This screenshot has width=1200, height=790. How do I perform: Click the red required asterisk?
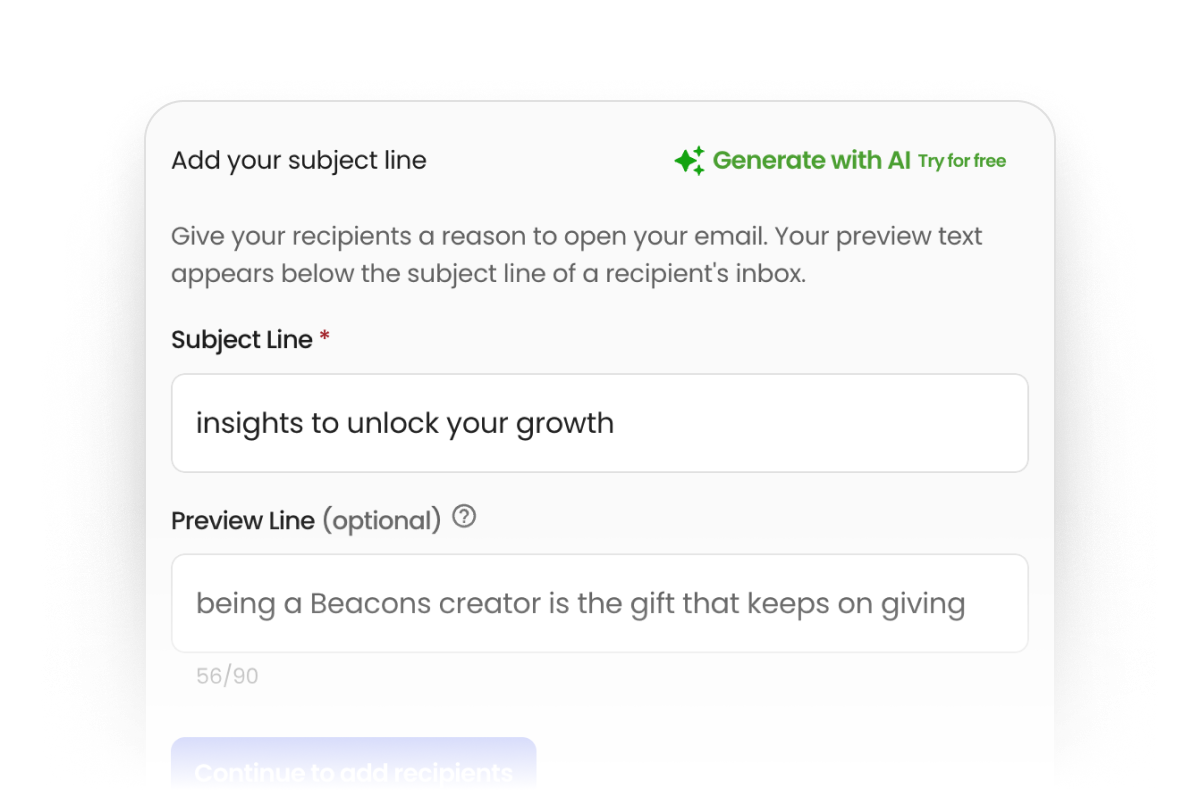tap(324, 340)
